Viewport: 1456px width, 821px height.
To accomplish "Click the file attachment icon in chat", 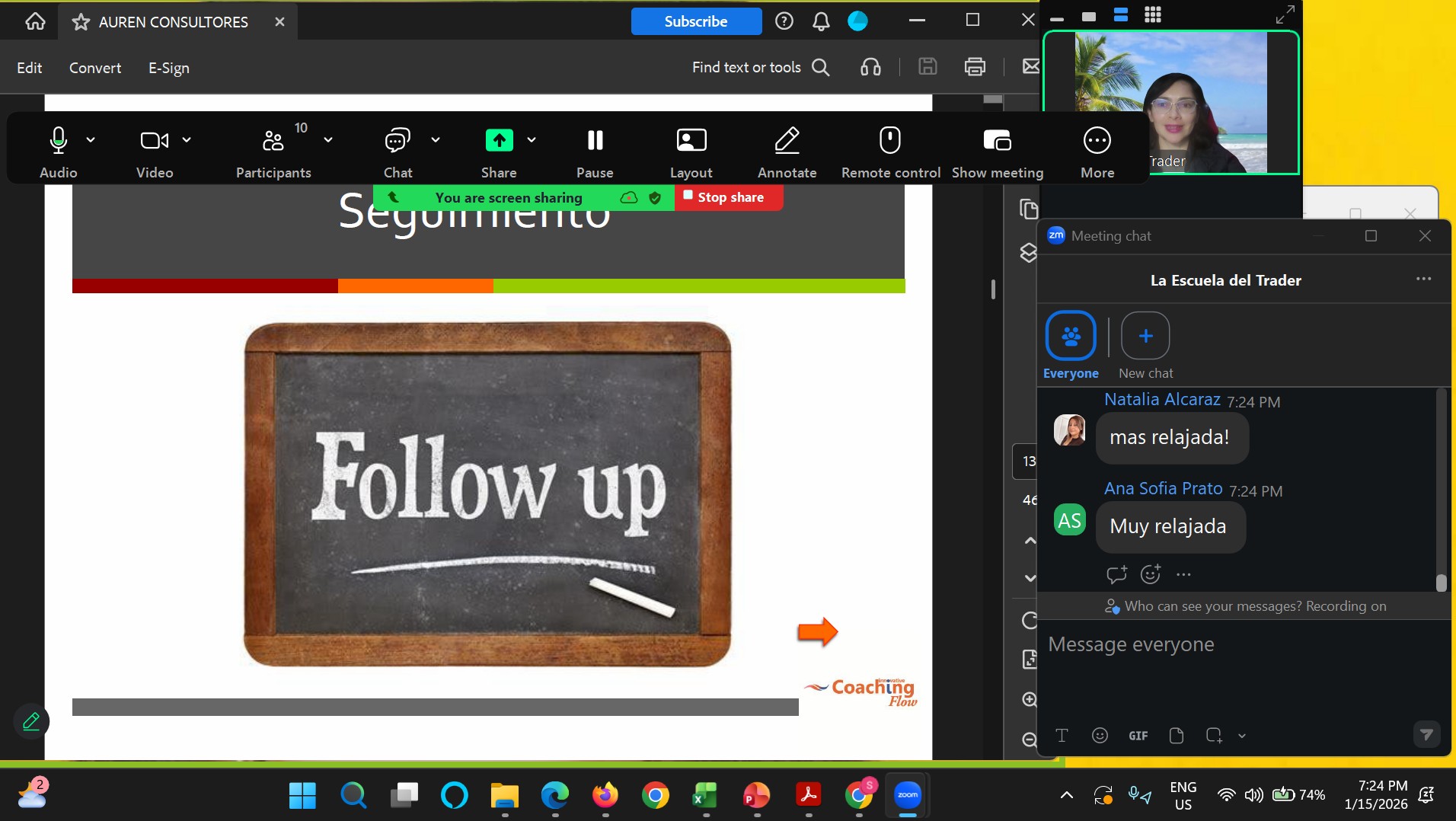I will pos(1176,735).
